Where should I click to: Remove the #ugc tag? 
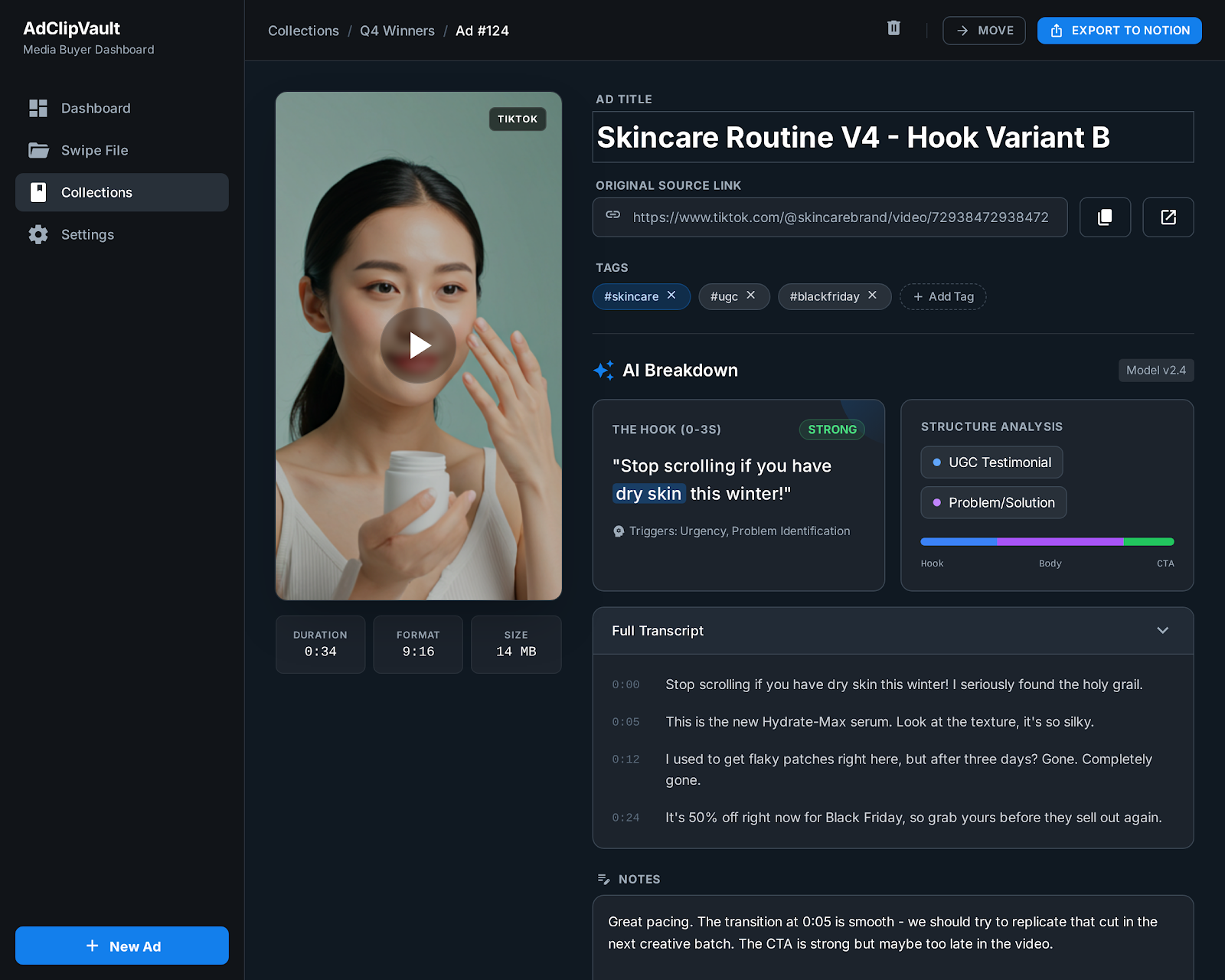[x=751, y=296]
